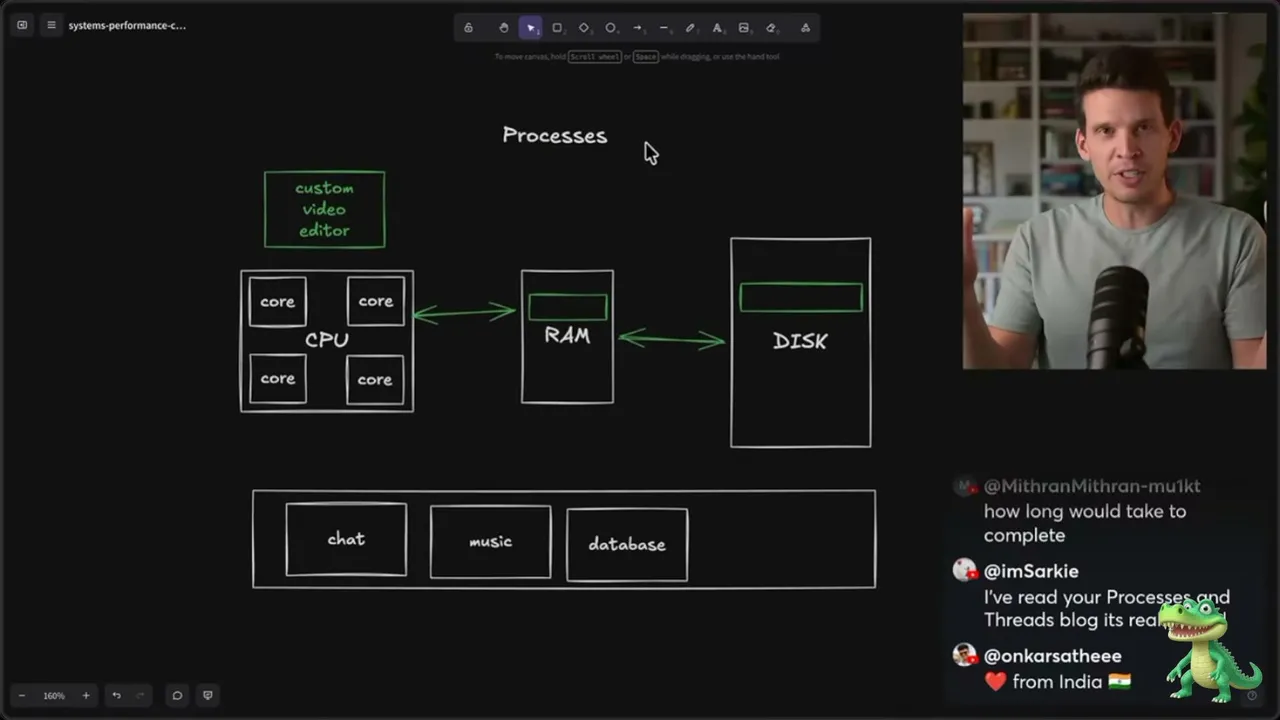Select the Hand pan tool
Image resolution: width=1280 pixels, height=720 pixels.
pos(504,28)
